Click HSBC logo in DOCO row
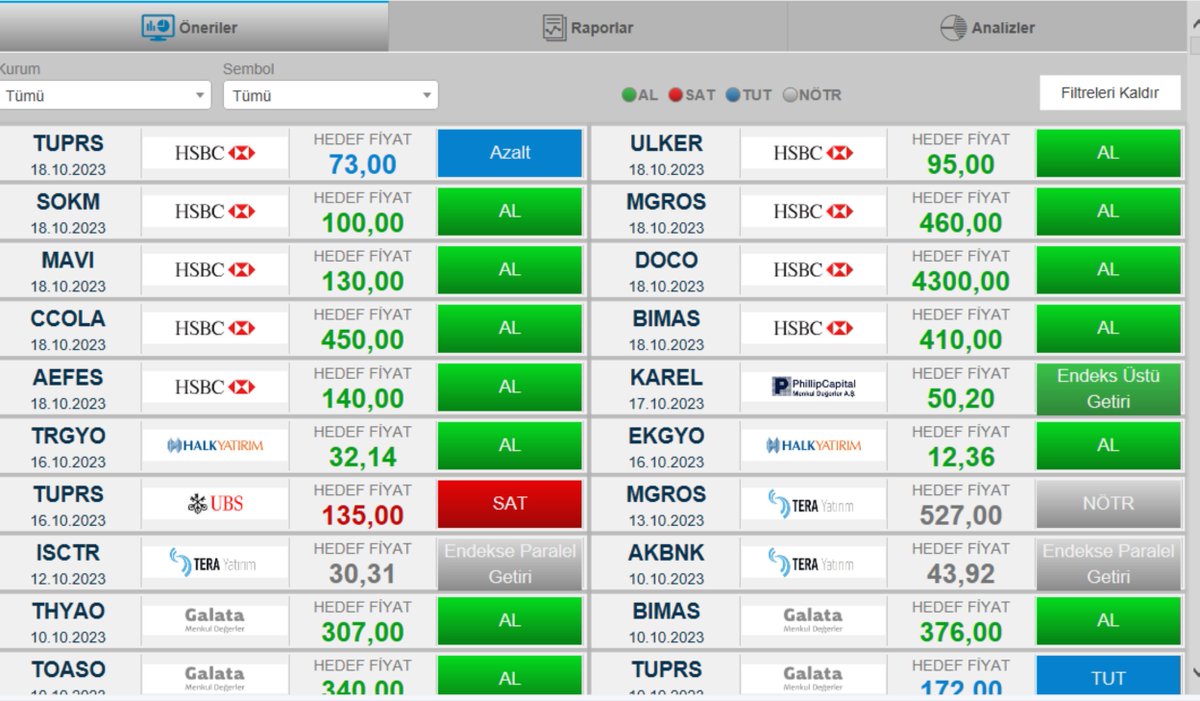 click(x=813, y=270)
